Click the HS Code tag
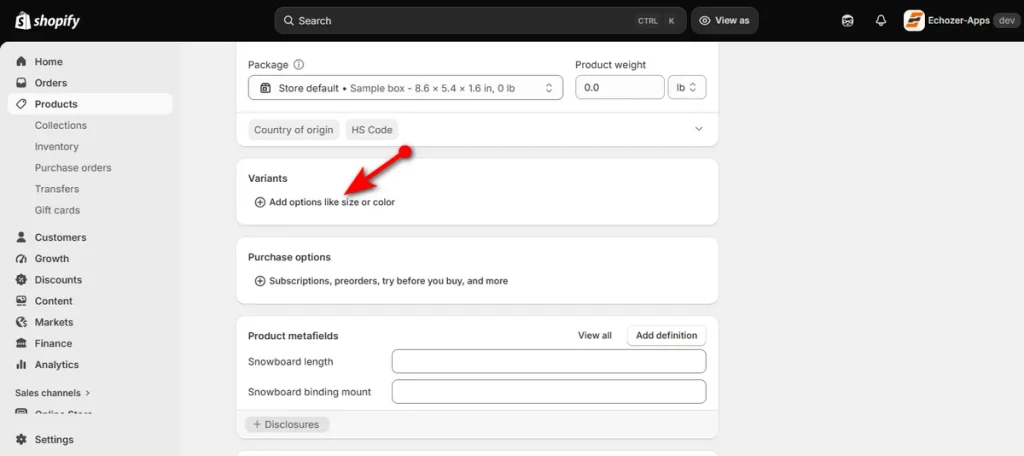Screen dimensions: 1024x456 tap(372, 129)
